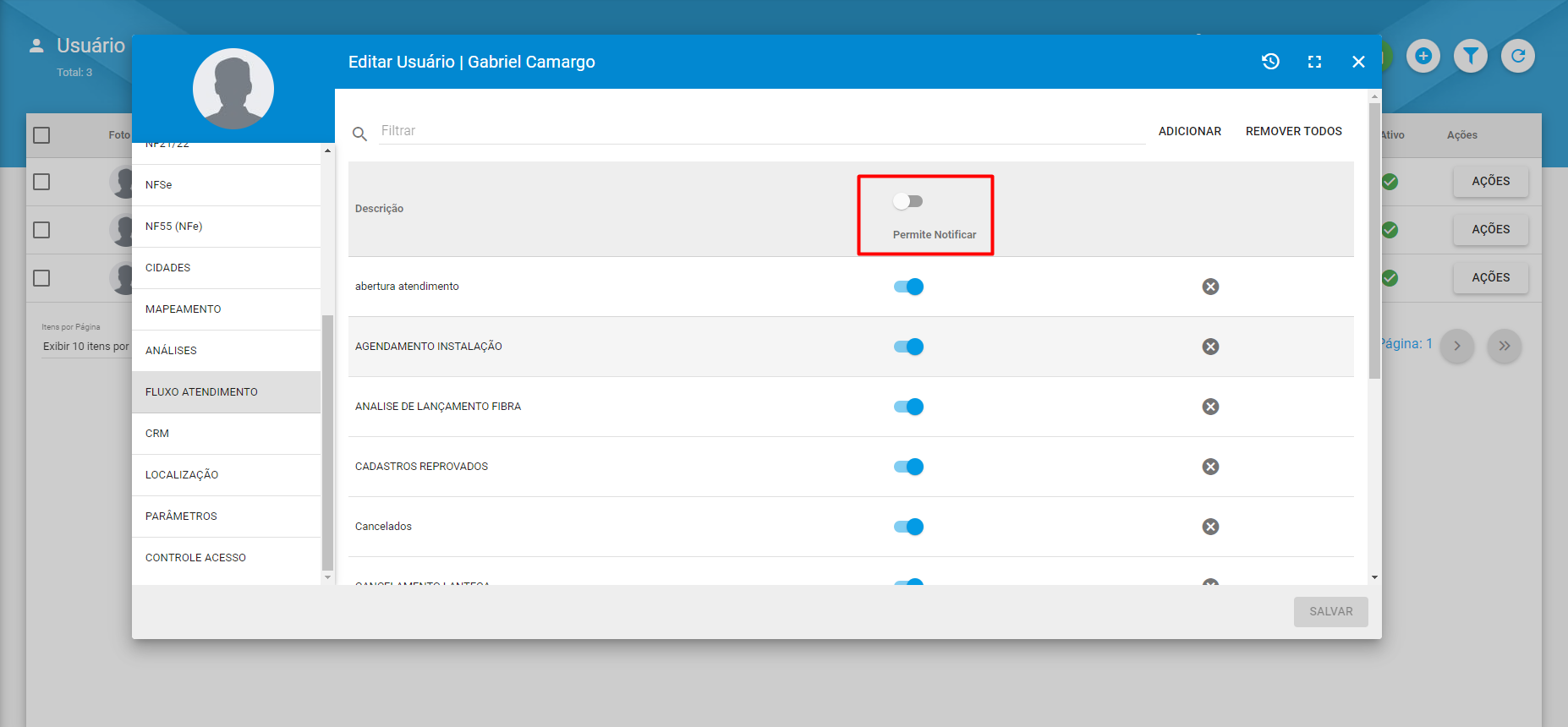Toggle notification for CADASTROS REPROVADOS

click(x=908, y=467)
